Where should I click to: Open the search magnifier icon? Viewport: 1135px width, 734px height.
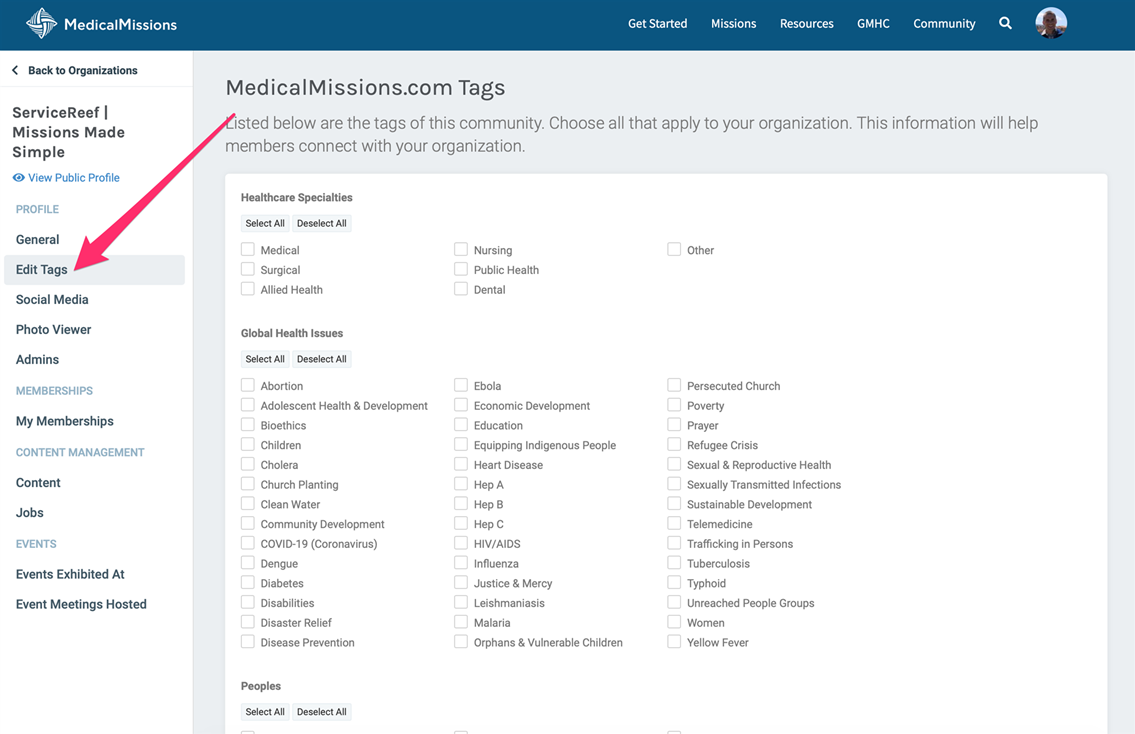(1005, 23)
